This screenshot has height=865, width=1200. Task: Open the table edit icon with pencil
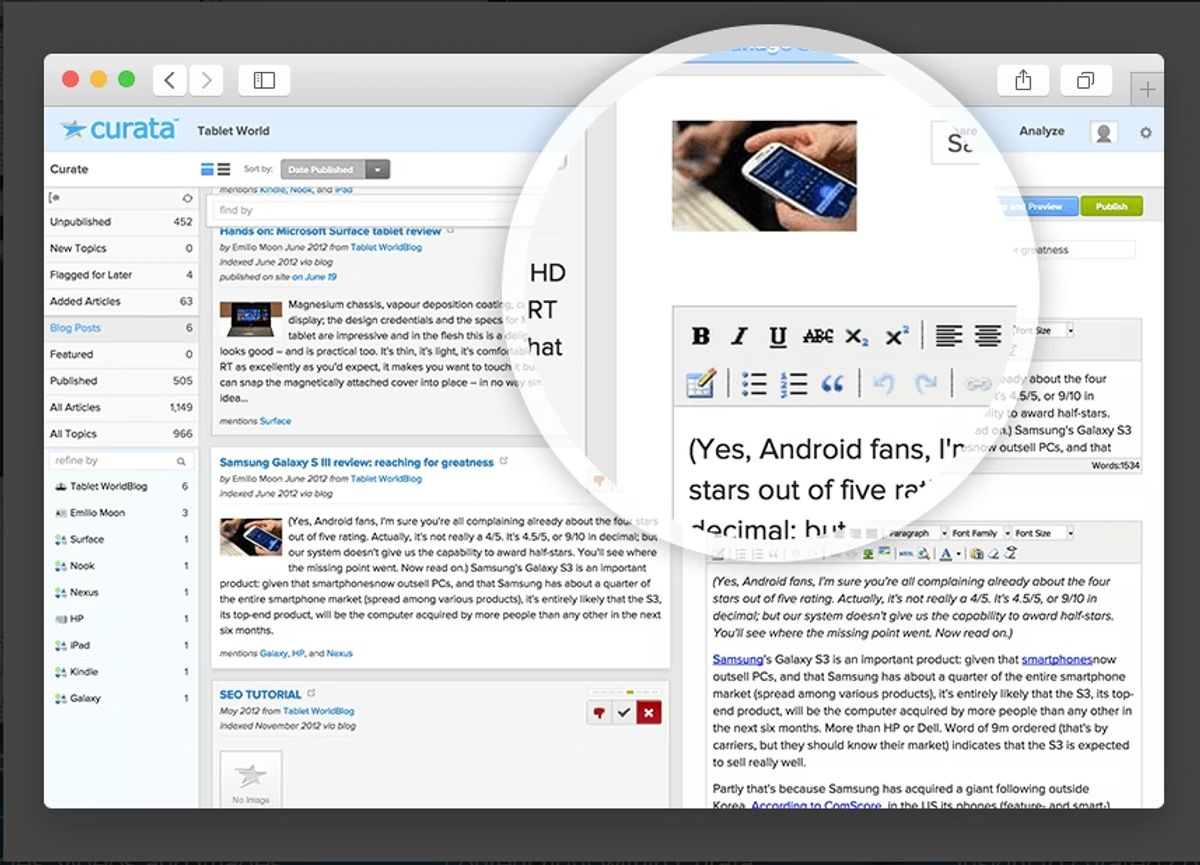[x=701, y=383]
